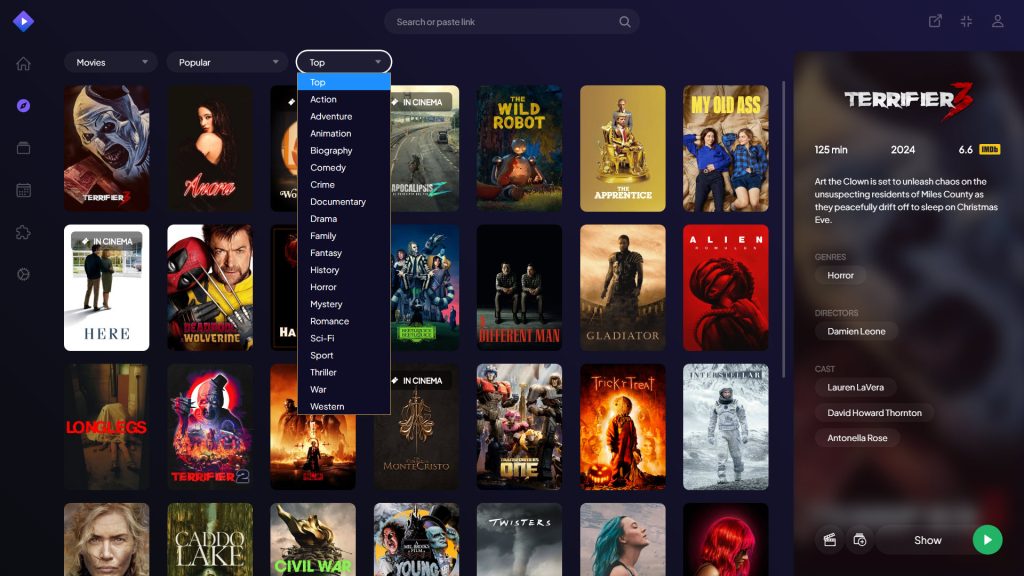The height and width of the screenshot is (576, 1024).
Task: Open the Deadpool & Wolverine poster
Action: 210,288
